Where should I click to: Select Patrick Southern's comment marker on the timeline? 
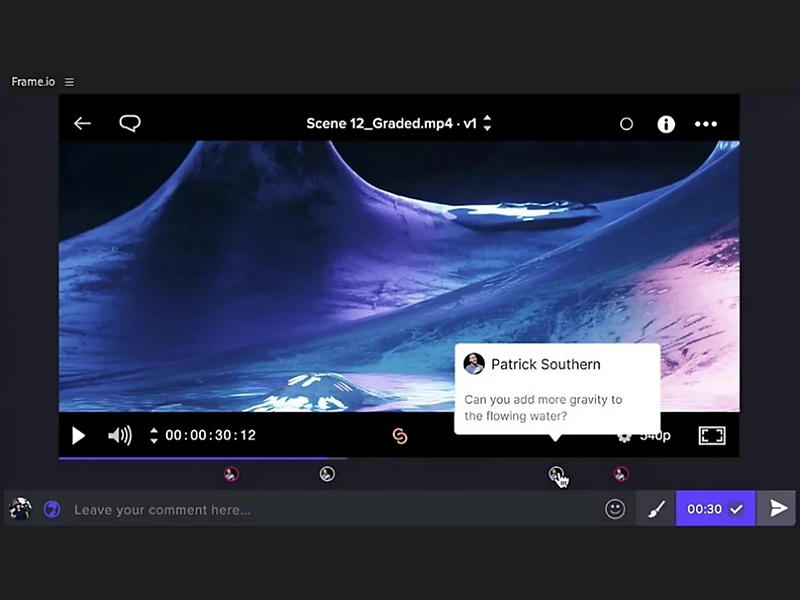click(556, 474)
